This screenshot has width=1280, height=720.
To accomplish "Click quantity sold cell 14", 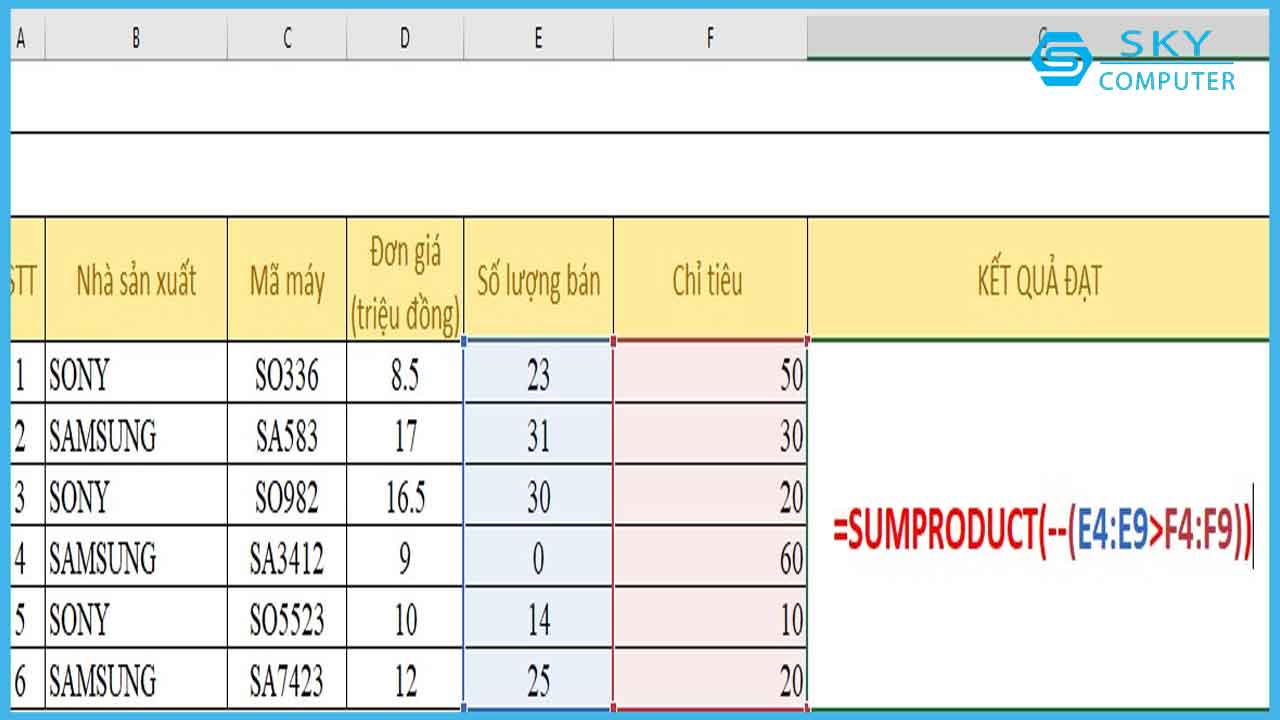I will tap(539, 619).
